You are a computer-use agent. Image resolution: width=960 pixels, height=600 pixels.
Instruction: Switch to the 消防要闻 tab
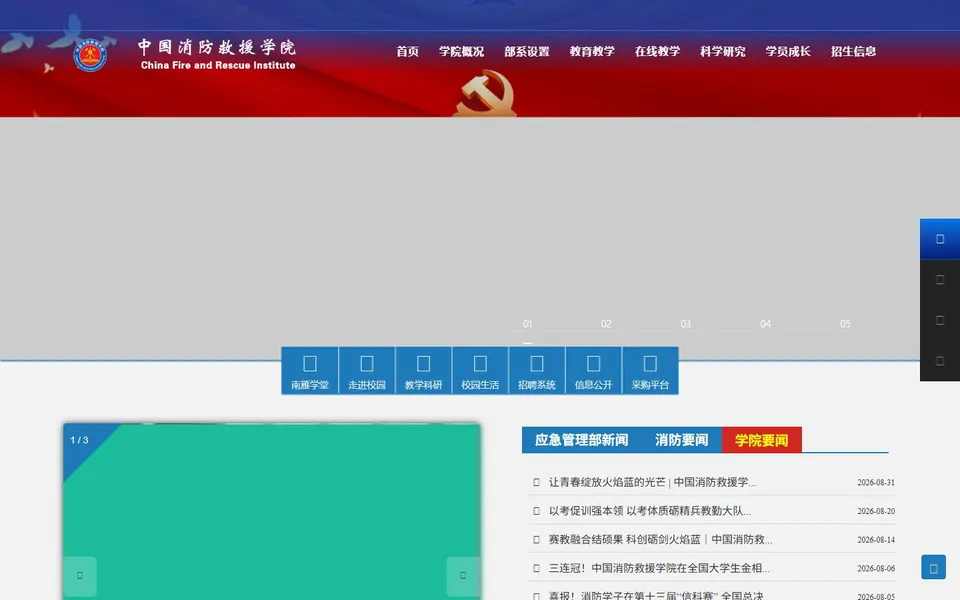click(x=681, y=440)
